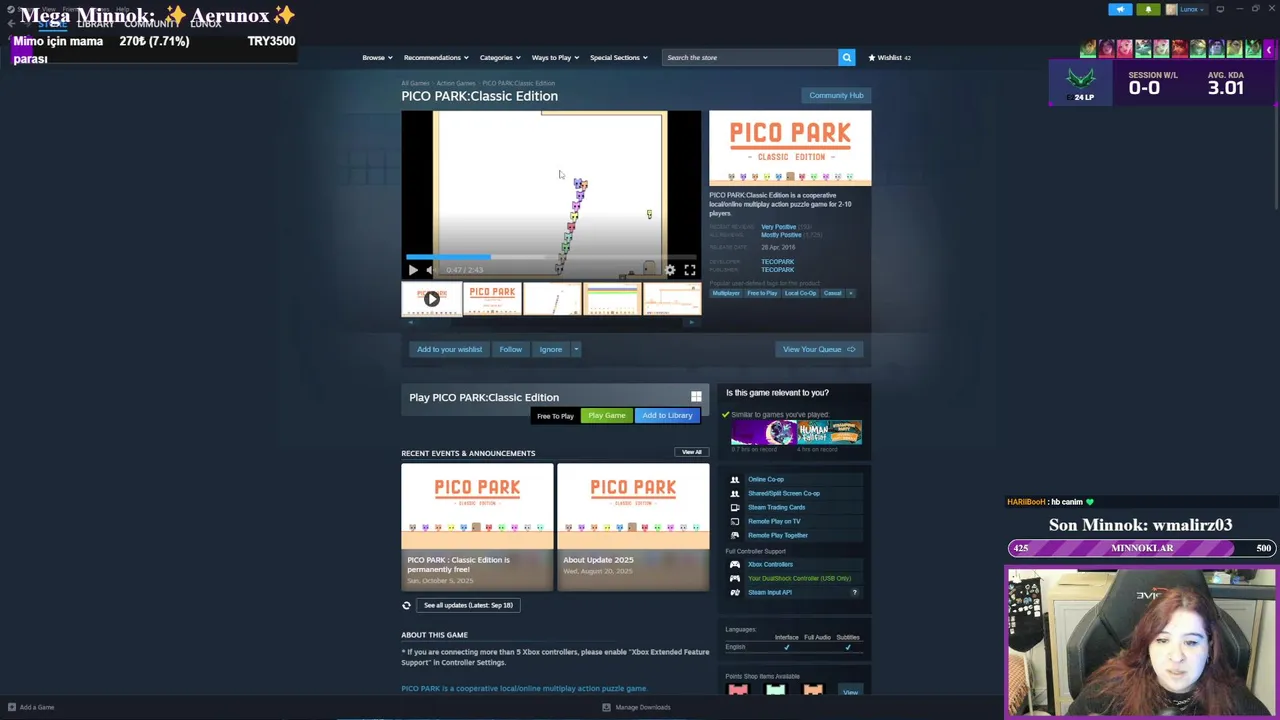
Task: Open the Community Hub
Action: [x=836, y=95]
